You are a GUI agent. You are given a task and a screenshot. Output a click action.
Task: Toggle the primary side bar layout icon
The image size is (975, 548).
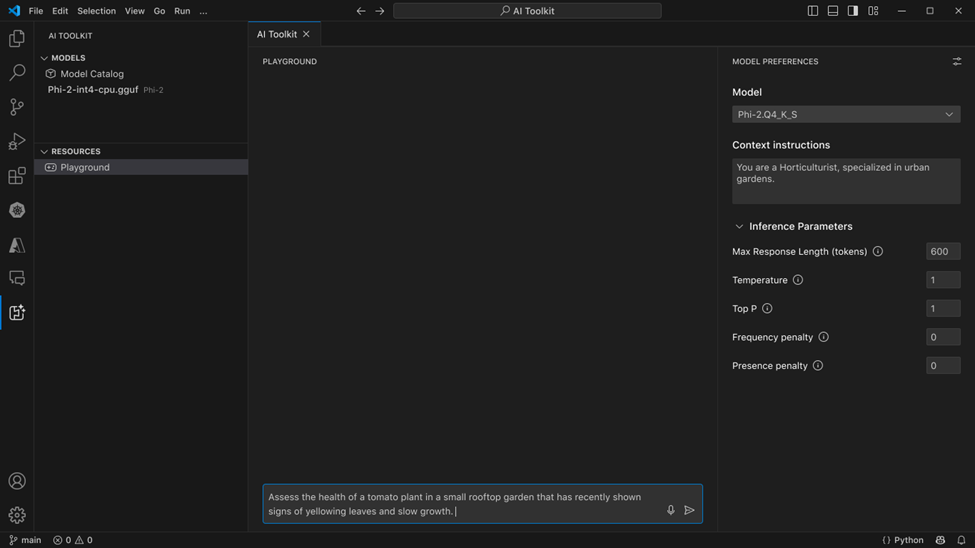click(x=813, y=11)
